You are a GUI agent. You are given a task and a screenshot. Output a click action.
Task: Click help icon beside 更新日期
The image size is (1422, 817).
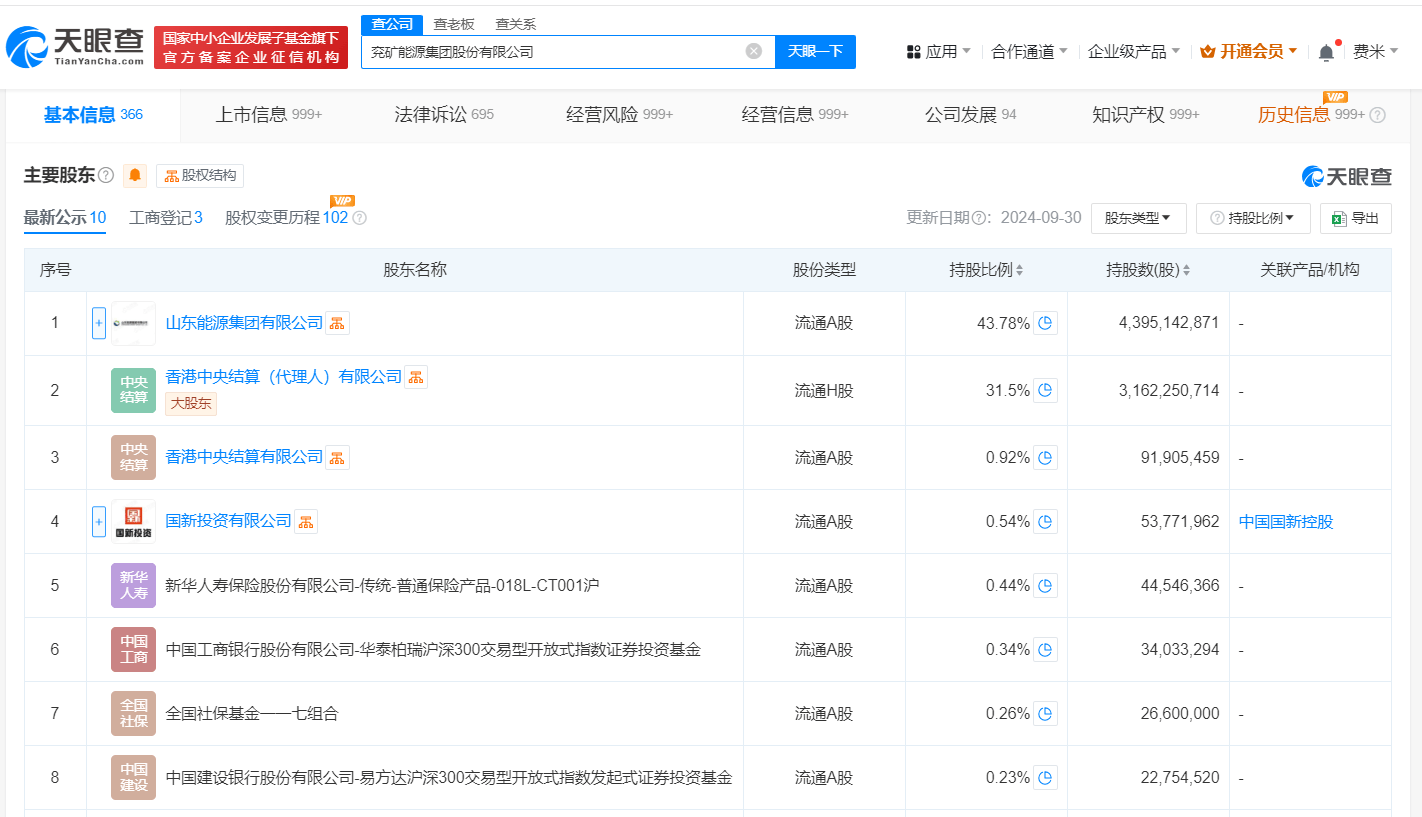point(979,218)
